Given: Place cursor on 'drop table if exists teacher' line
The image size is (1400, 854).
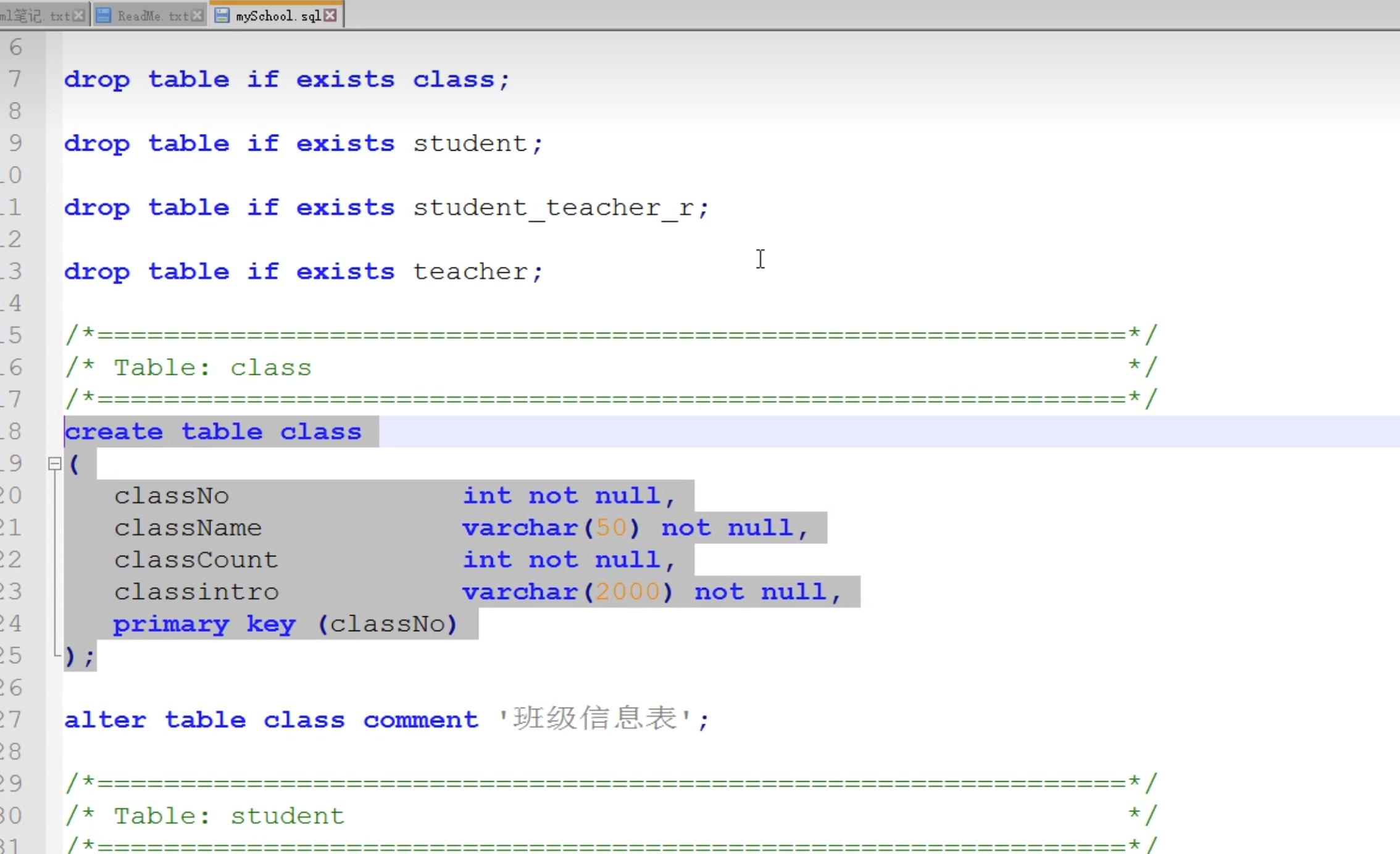Looking at the screenshot, I should click(302, 272).
